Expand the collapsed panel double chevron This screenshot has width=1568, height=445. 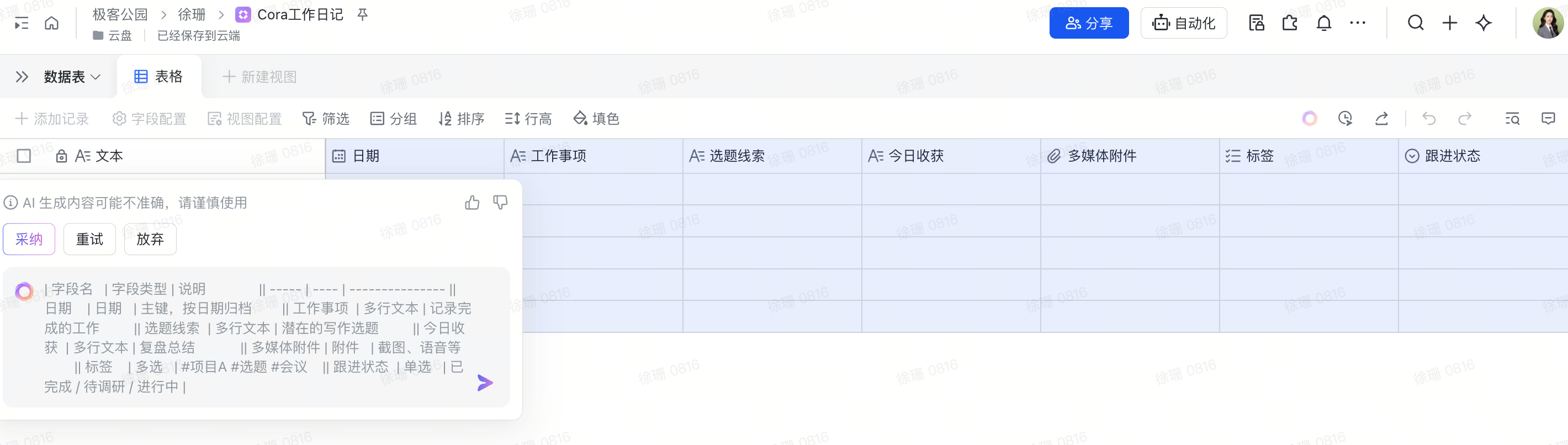pyautogui.click(x=22, y=77)
